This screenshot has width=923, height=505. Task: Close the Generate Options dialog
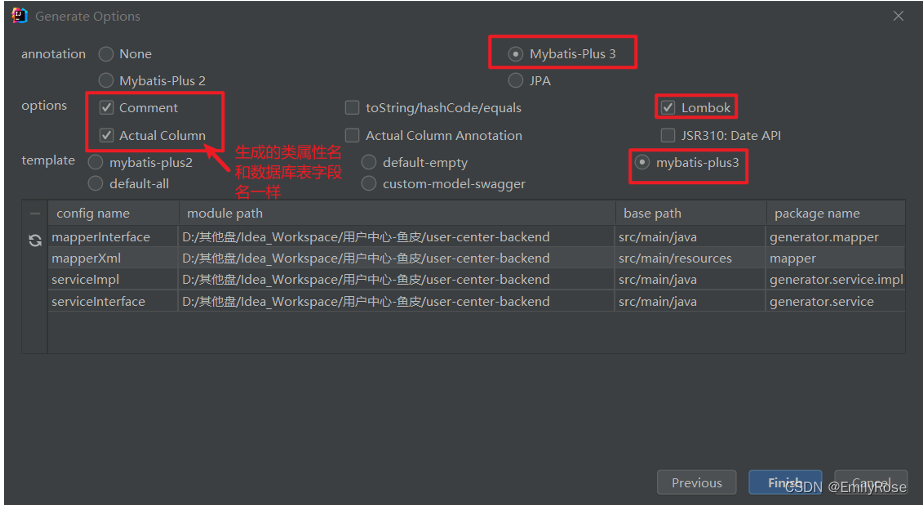click(898, 16)
